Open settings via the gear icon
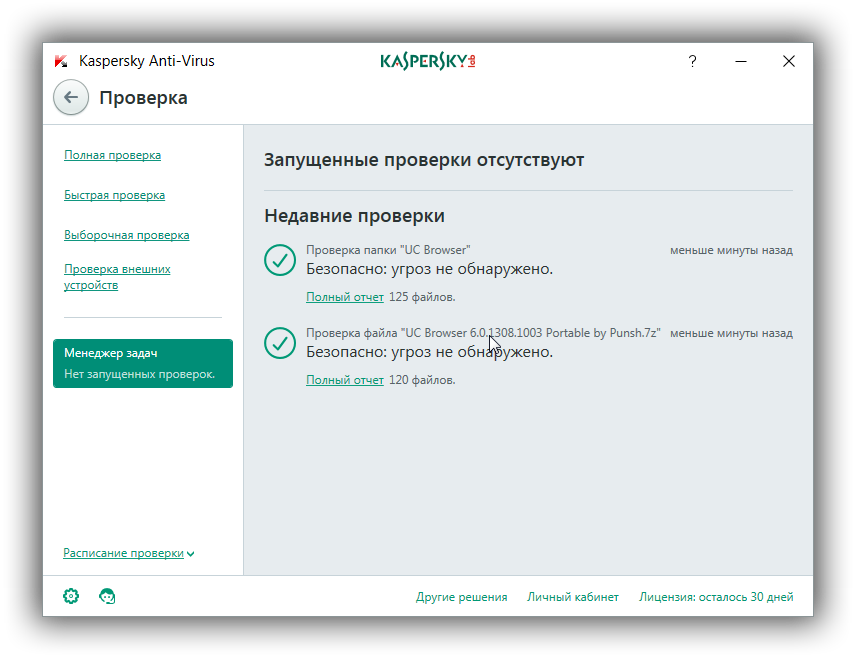This screenshot has width=856, height=659. click(71, 596)
